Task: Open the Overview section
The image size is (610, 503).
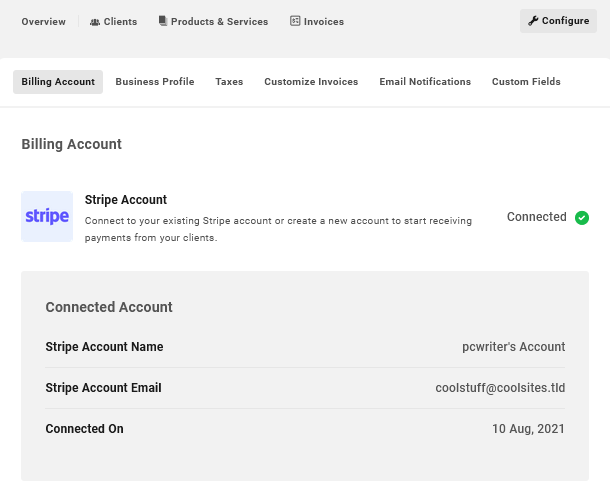Action: pos(44,22)
